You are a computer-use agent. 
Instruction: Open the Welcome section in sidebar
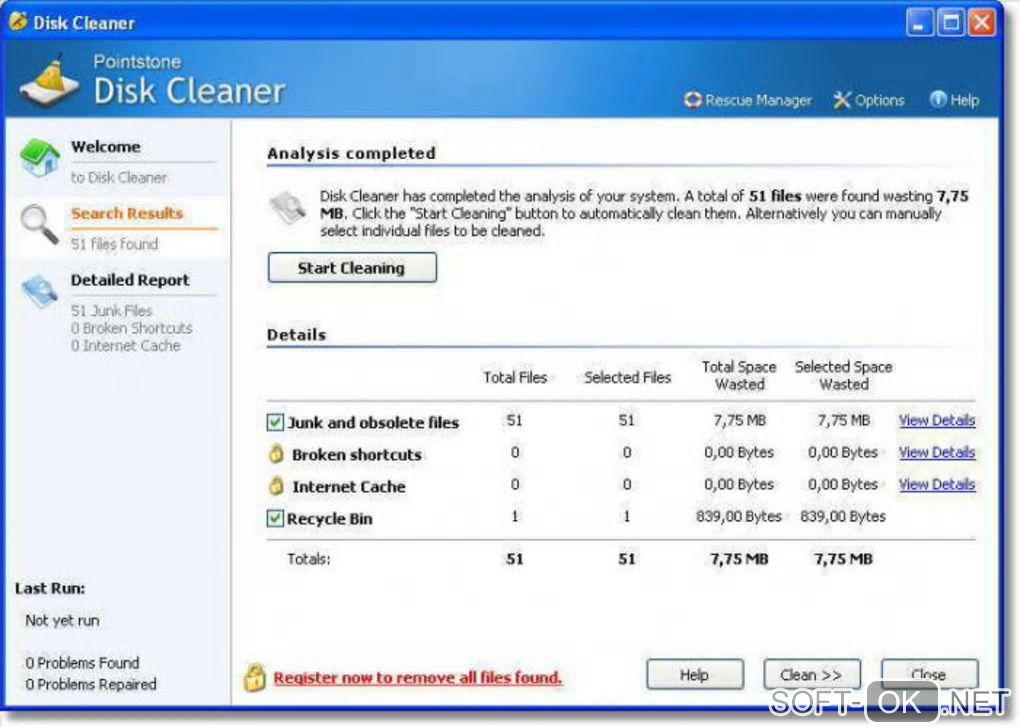tap(105, 147)
